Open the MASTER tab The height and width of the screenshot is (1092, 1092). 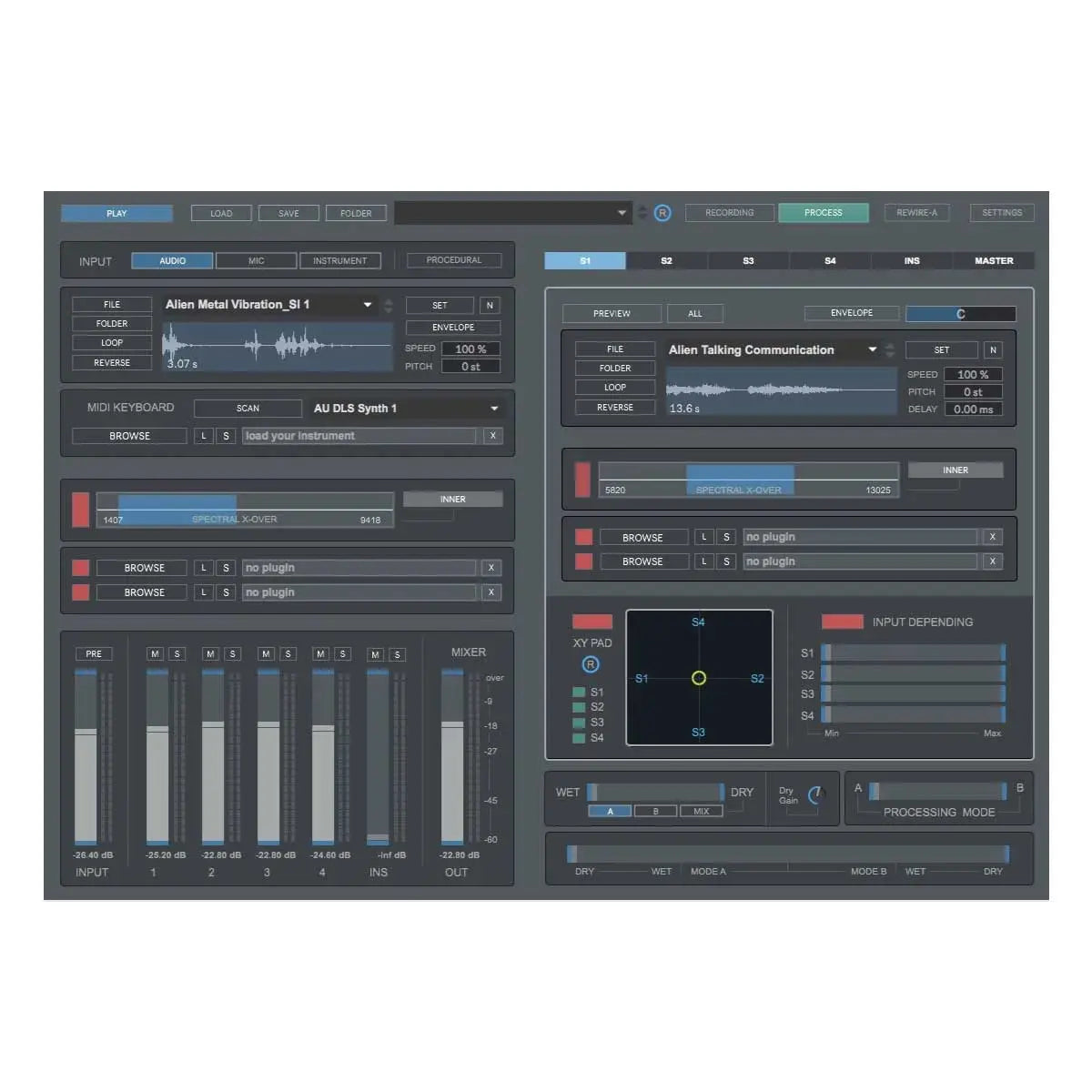tap(994, 260)
